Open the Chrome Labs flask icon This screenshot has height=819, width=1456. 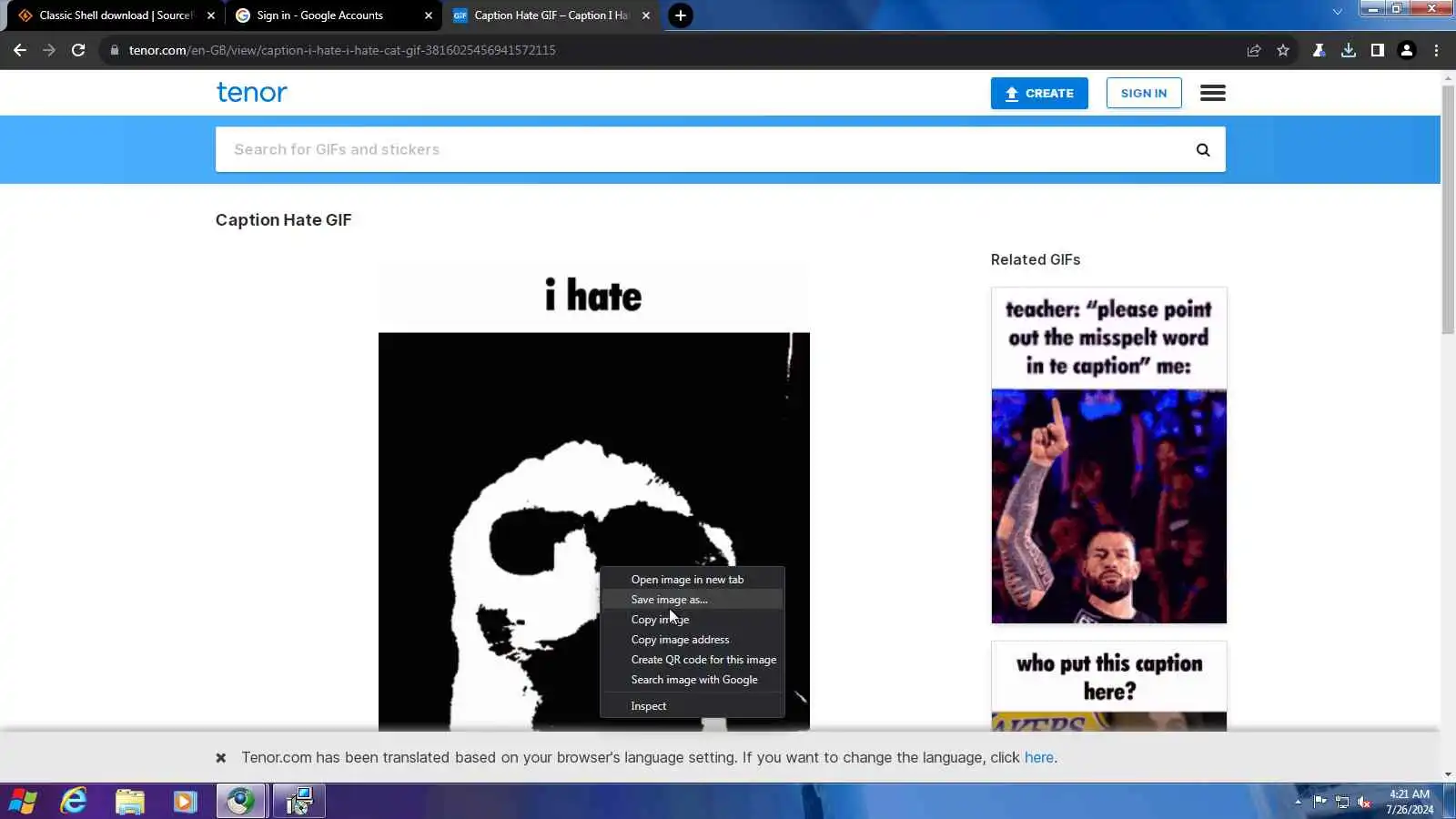1319,50
